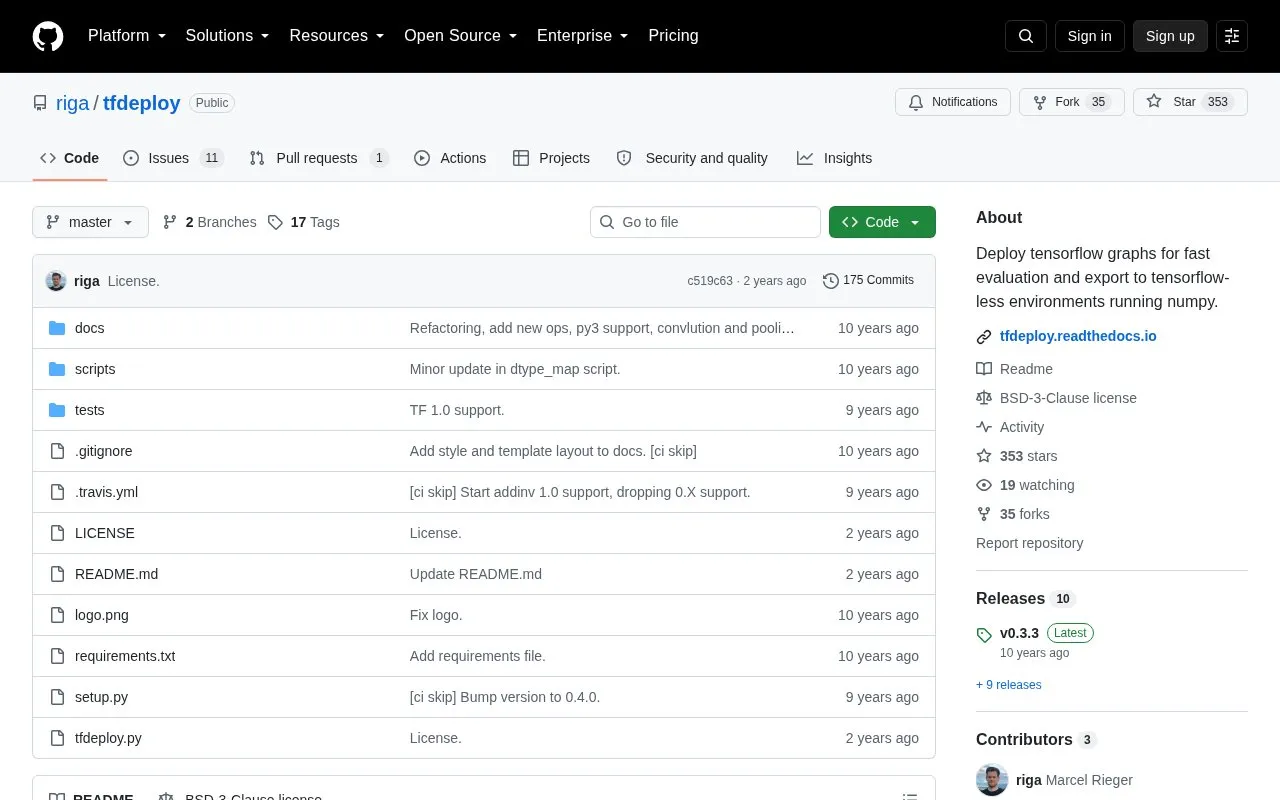Switch to the Projects tab
The image size is (1280, 800).
point(551,158)
